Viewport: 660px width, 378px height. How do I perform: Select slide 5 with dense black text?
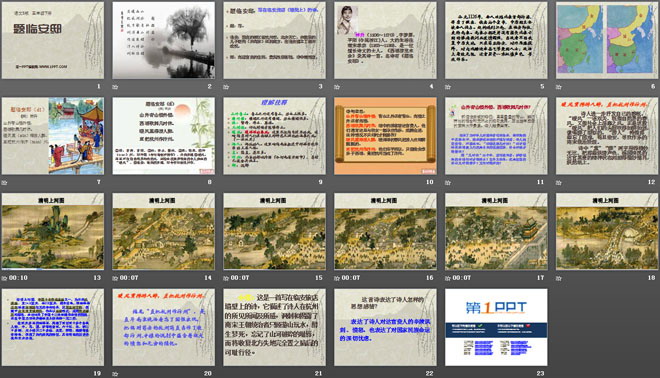pos(496,40)
